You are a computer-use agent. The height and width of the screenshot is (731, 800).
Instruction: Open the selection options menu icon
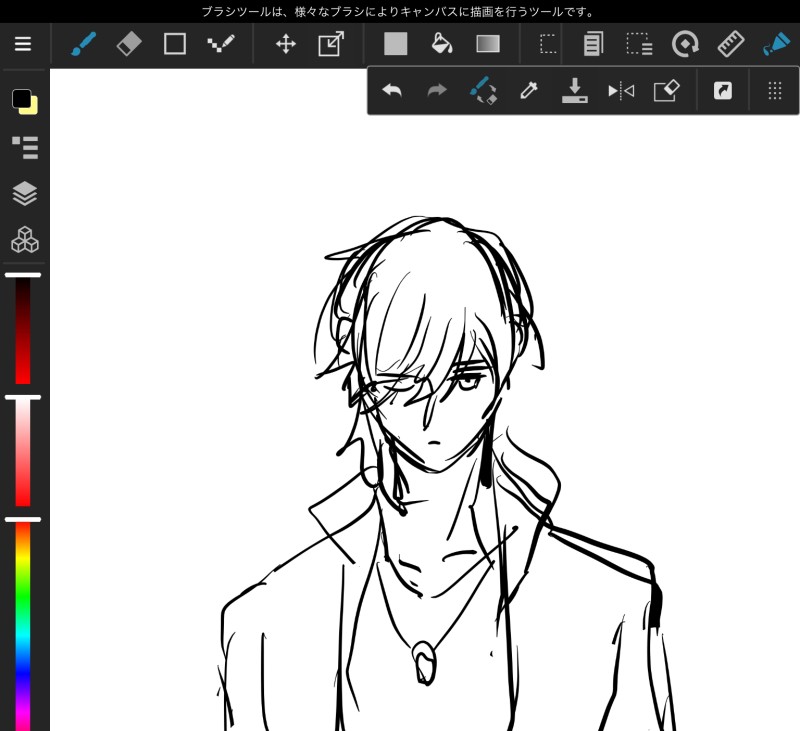pos(639,44)
